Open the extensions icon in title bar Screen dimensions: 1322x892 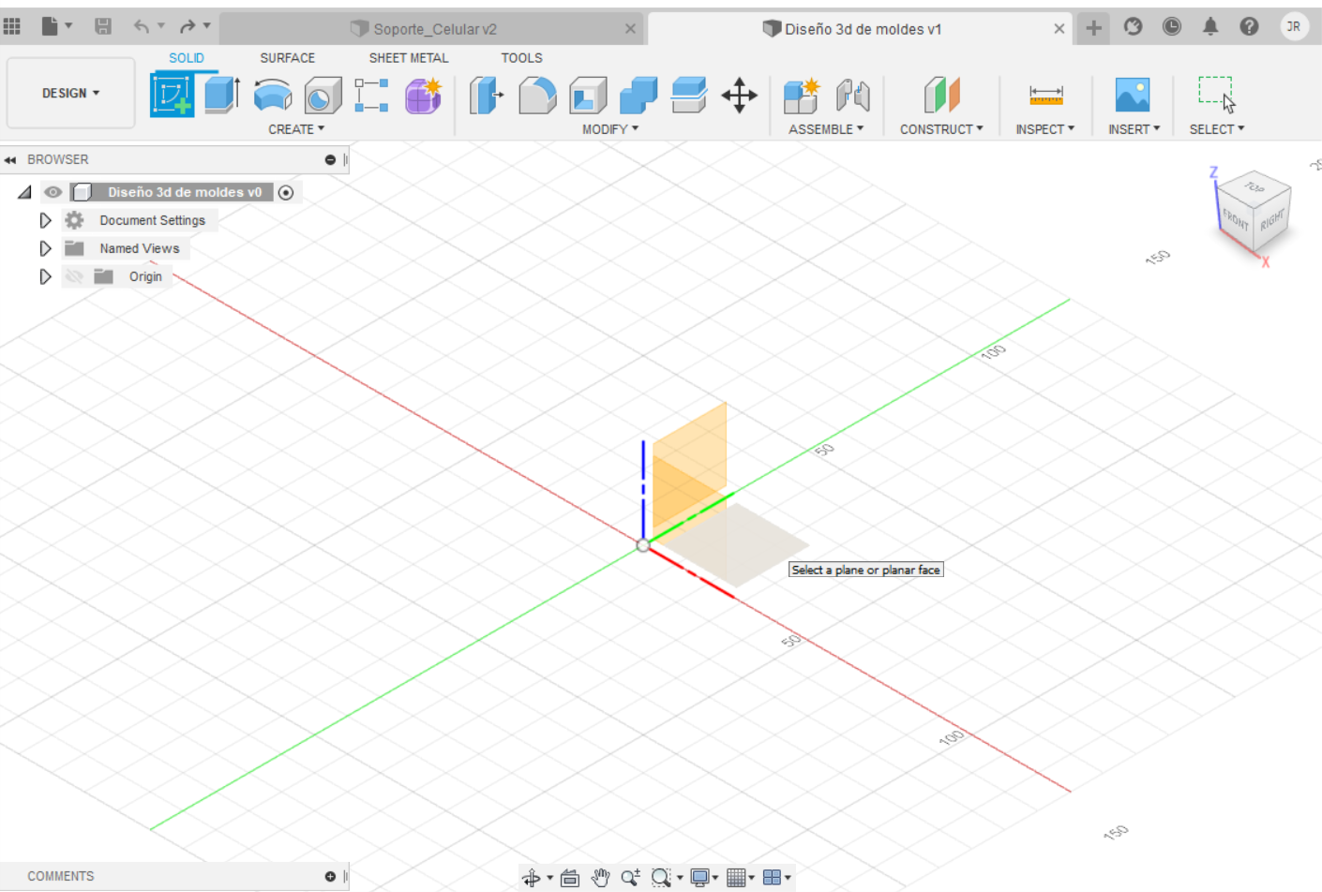[1133, 27]
